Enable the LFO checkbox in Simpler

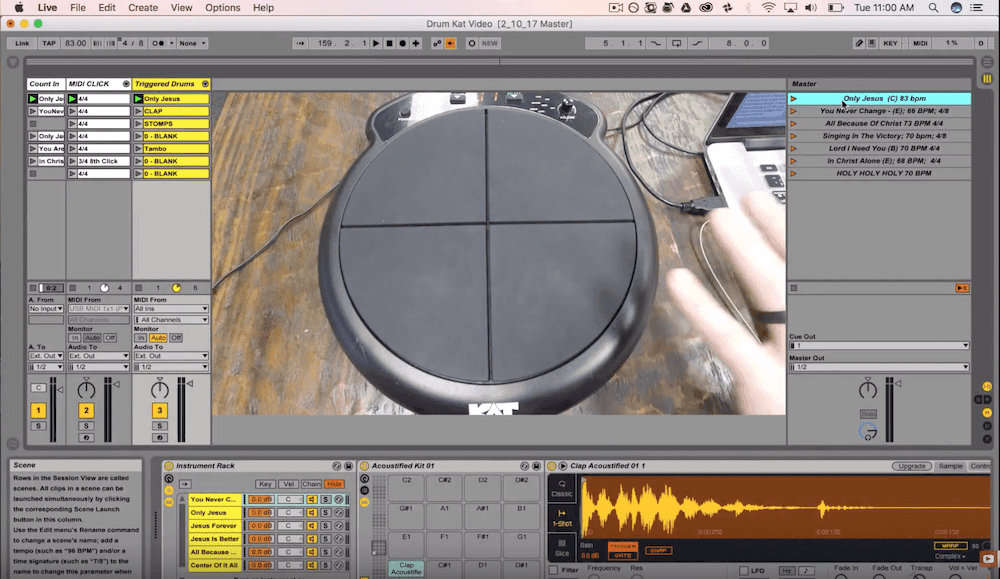[x=744, y=571]
